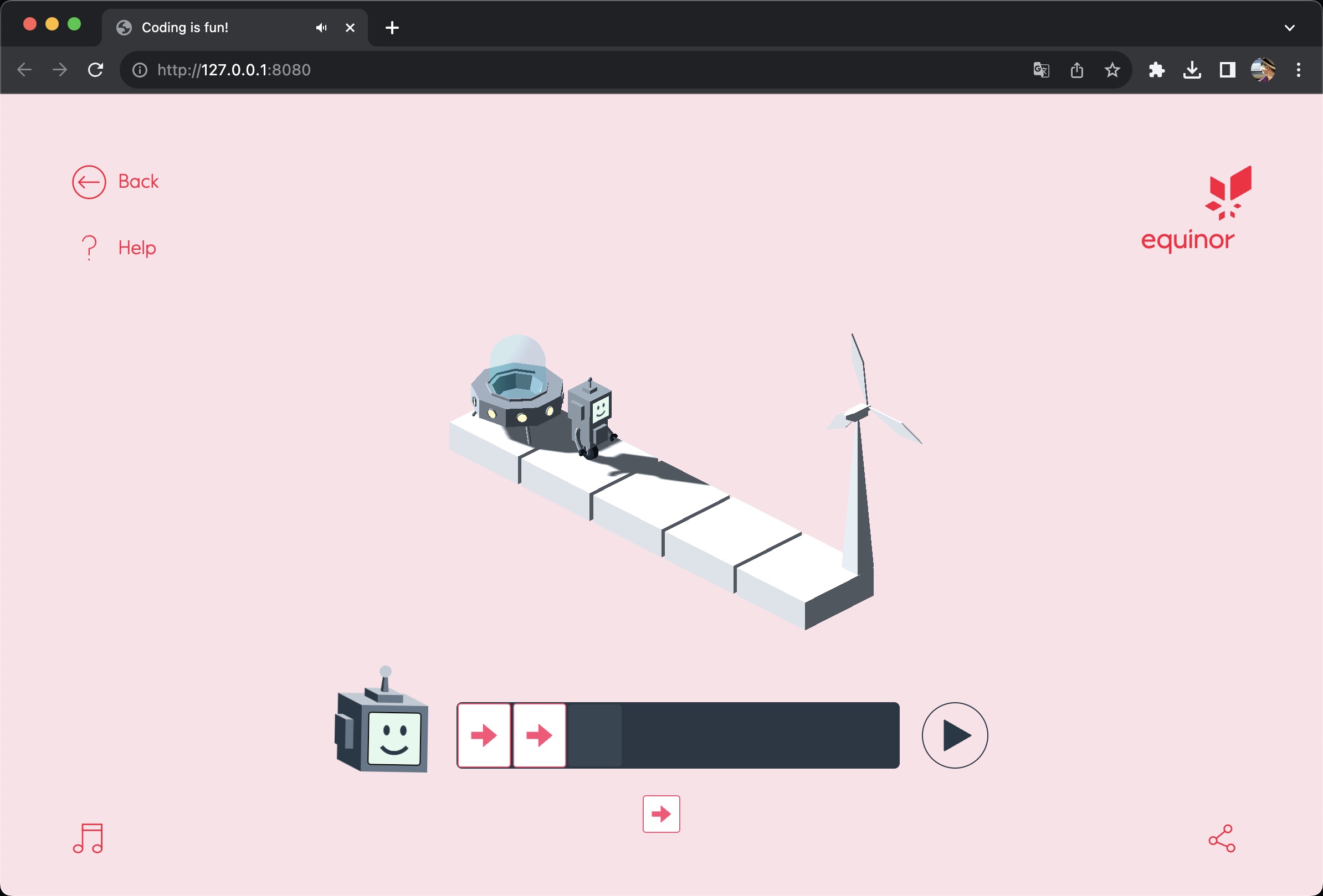Open a new browser tab

392,27
